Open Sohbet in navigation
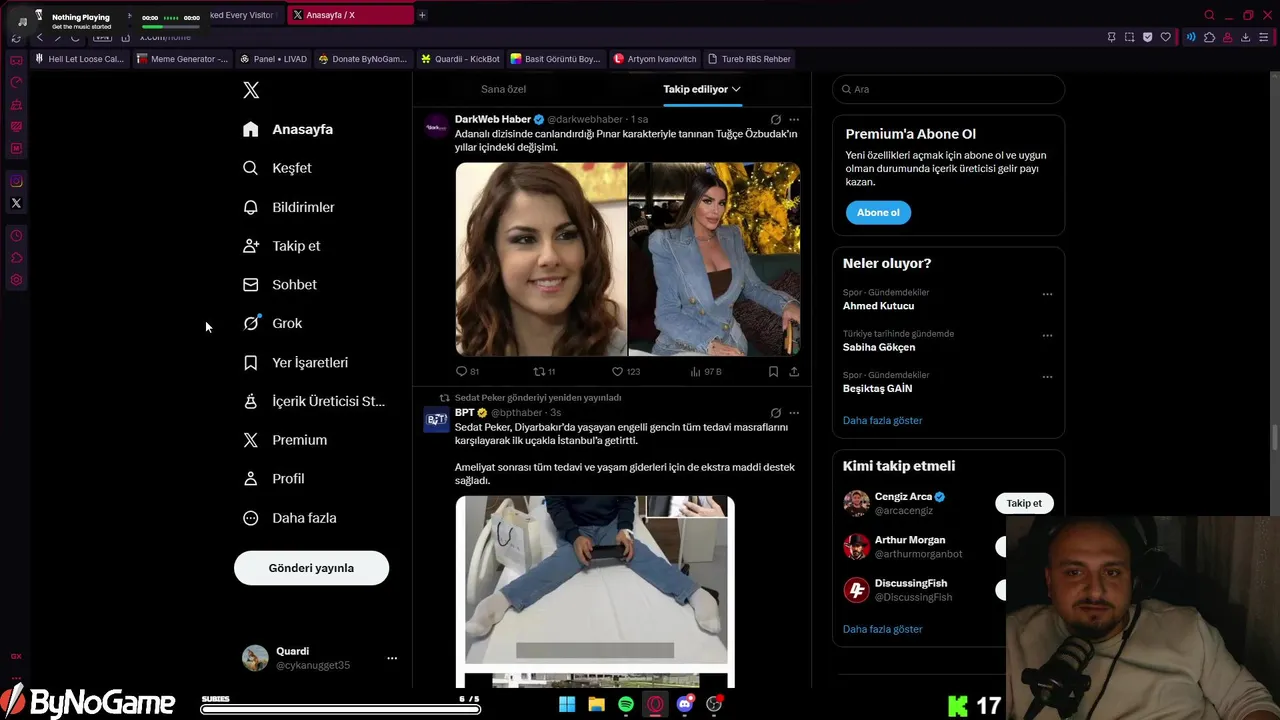 click(x=280, y=285)
